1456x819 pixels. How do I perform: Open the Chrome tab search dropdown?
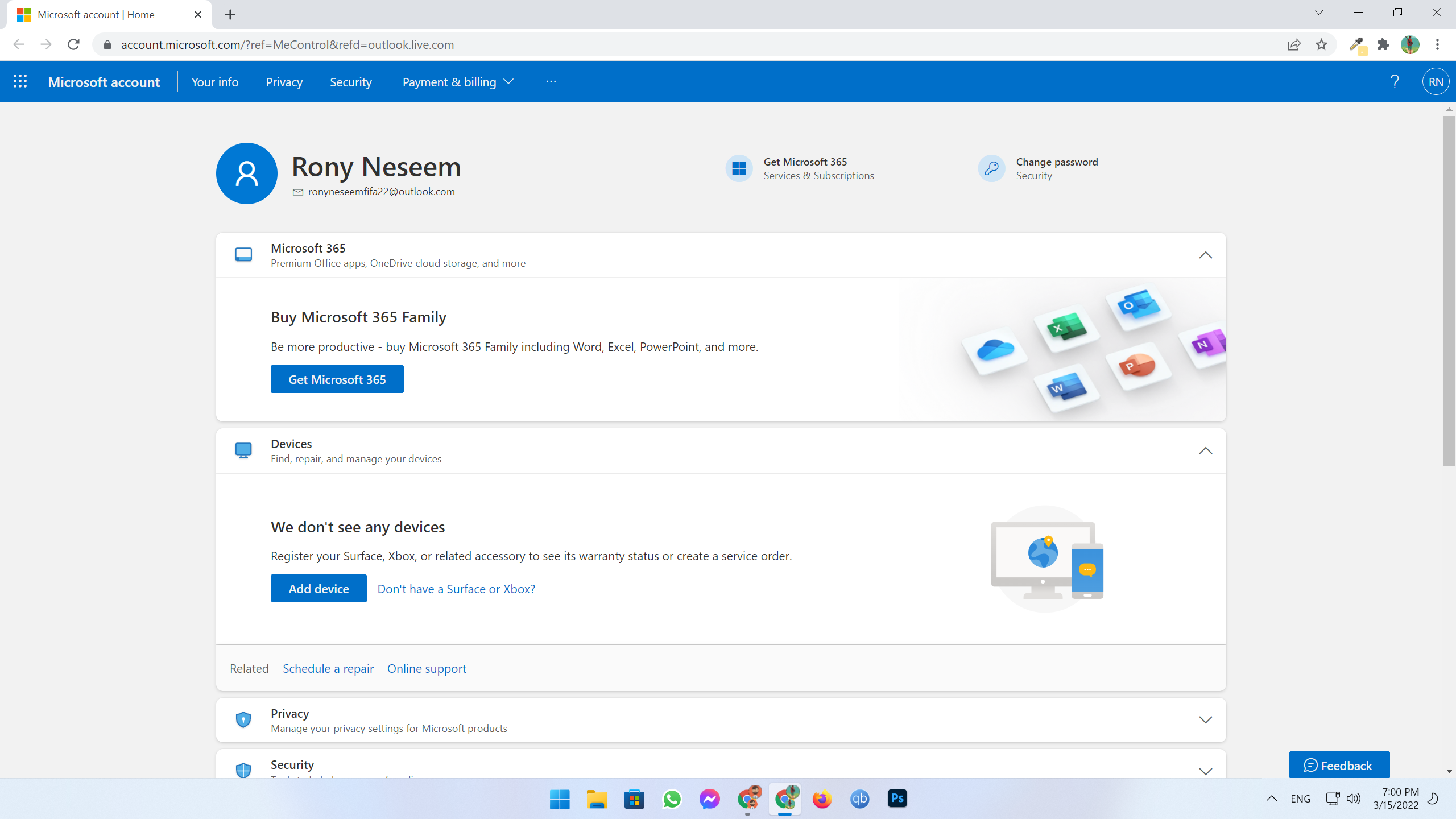[x=1319, y=13]
